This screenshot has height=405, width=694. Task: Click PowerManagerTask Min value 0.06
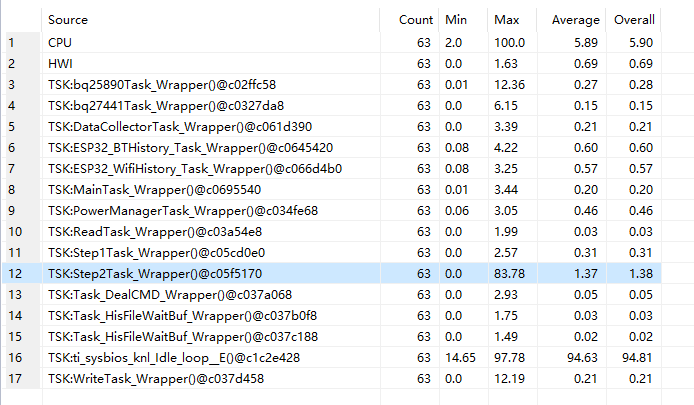click(457, 211)
